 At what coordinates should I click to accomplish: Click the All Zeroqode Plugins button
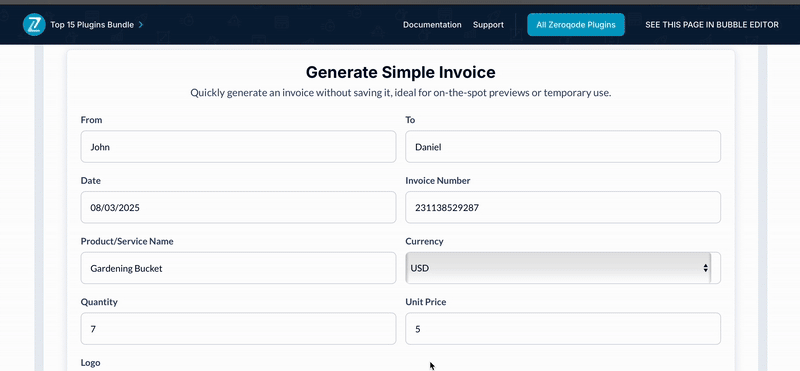(576, 24)
